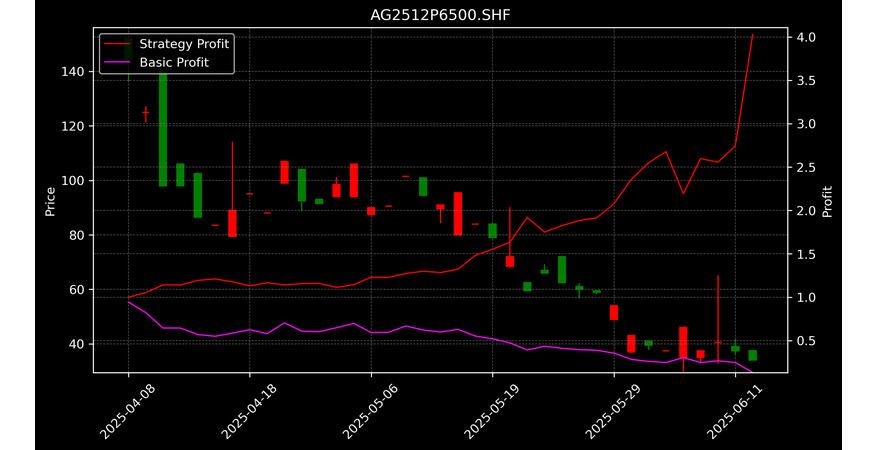This screenshot has height=450, width=878.
Task: Click the Profit axis label on the right
Action: (827, 201)
